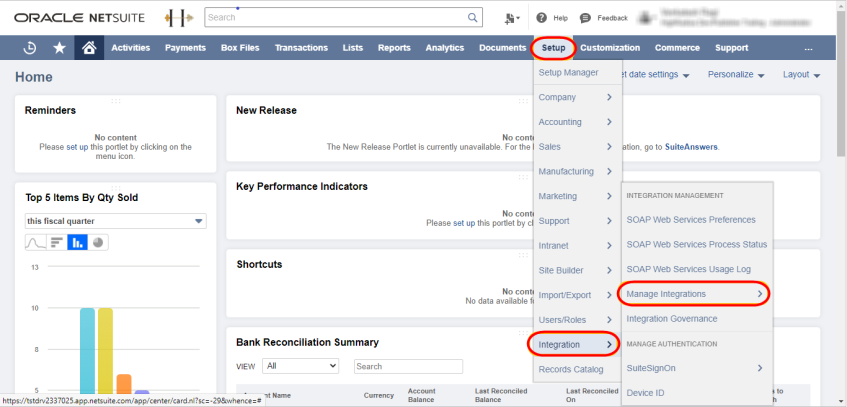Follow the SuiteAnswers link

pyautogui.click(x=688, y=147)
